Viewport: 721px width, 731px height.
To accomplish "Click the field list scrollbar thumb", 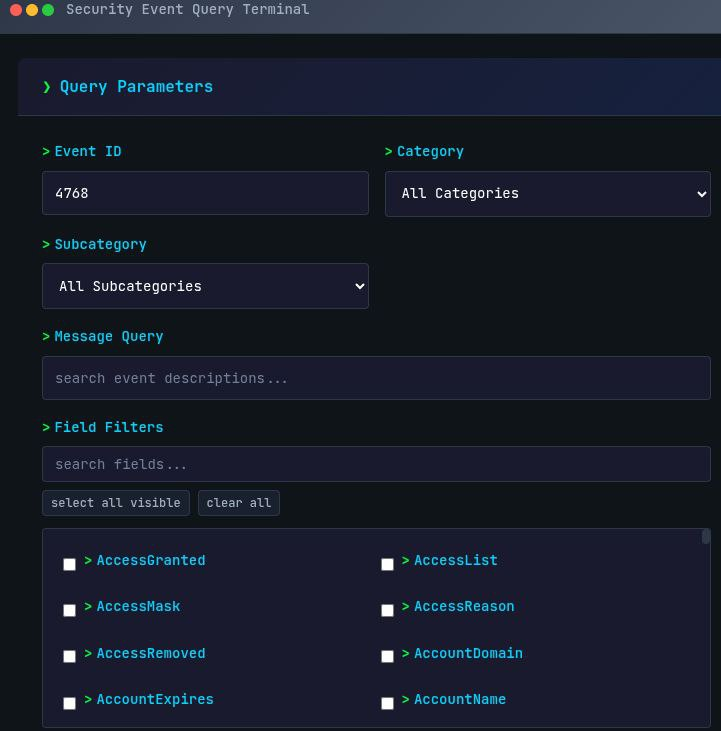I will [706, 537].
